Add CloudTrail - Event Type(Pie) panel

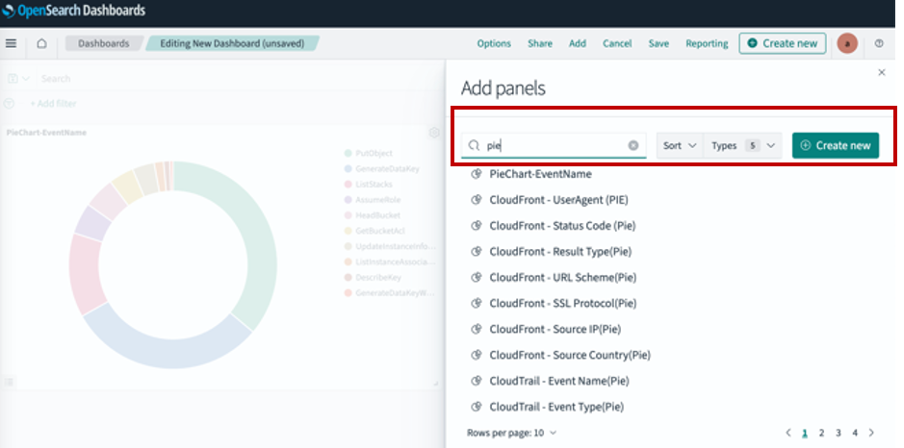point(556,407)
